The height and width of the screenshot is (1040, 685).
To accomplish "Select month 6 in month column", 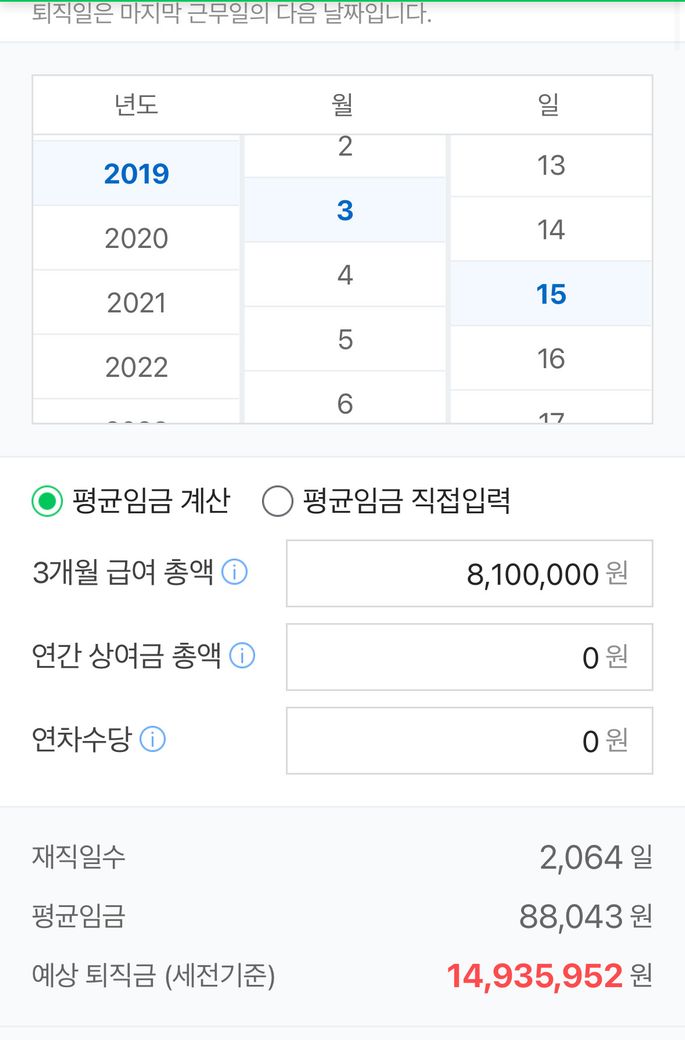I will click(345, 403).
